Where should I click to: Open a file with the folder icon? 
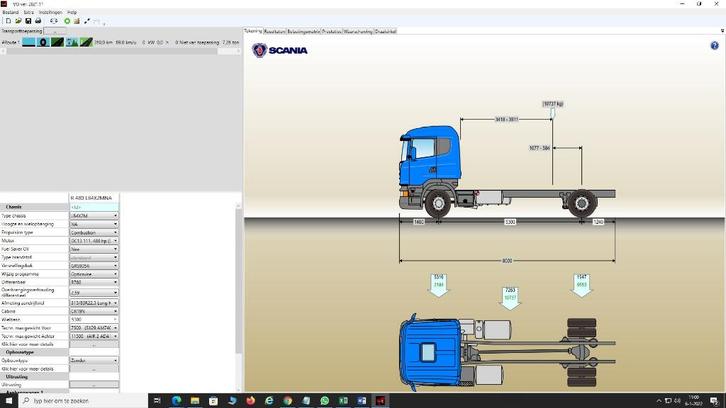(17, 21)
